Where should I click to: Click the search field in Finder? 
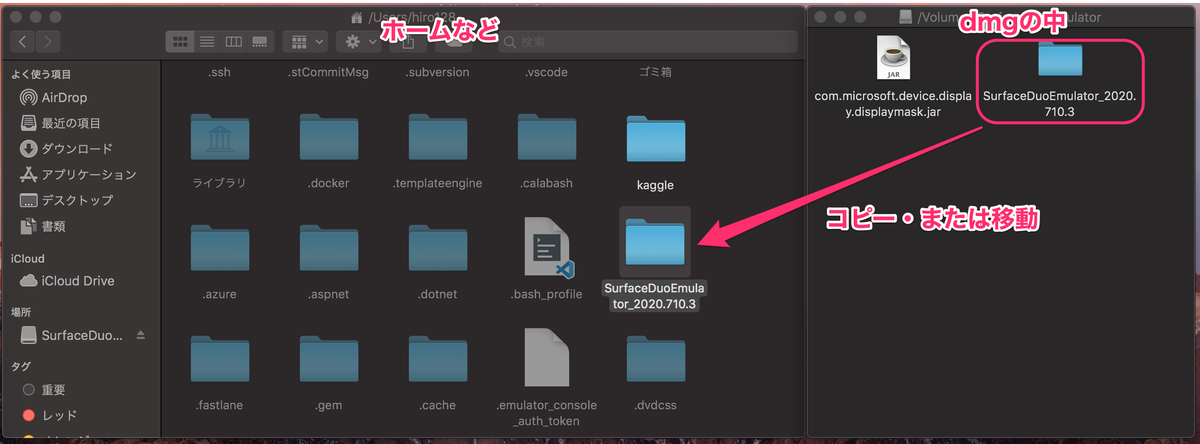(647, 41)
